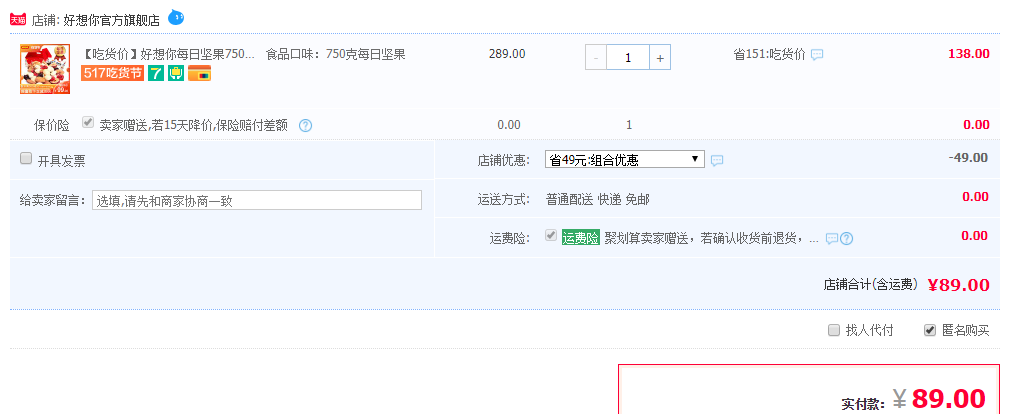The width and height of the screenshot is (1012, 414).
Task: Open the 好想你官方旗舰店 store link
Action: (x=112, y=19)
